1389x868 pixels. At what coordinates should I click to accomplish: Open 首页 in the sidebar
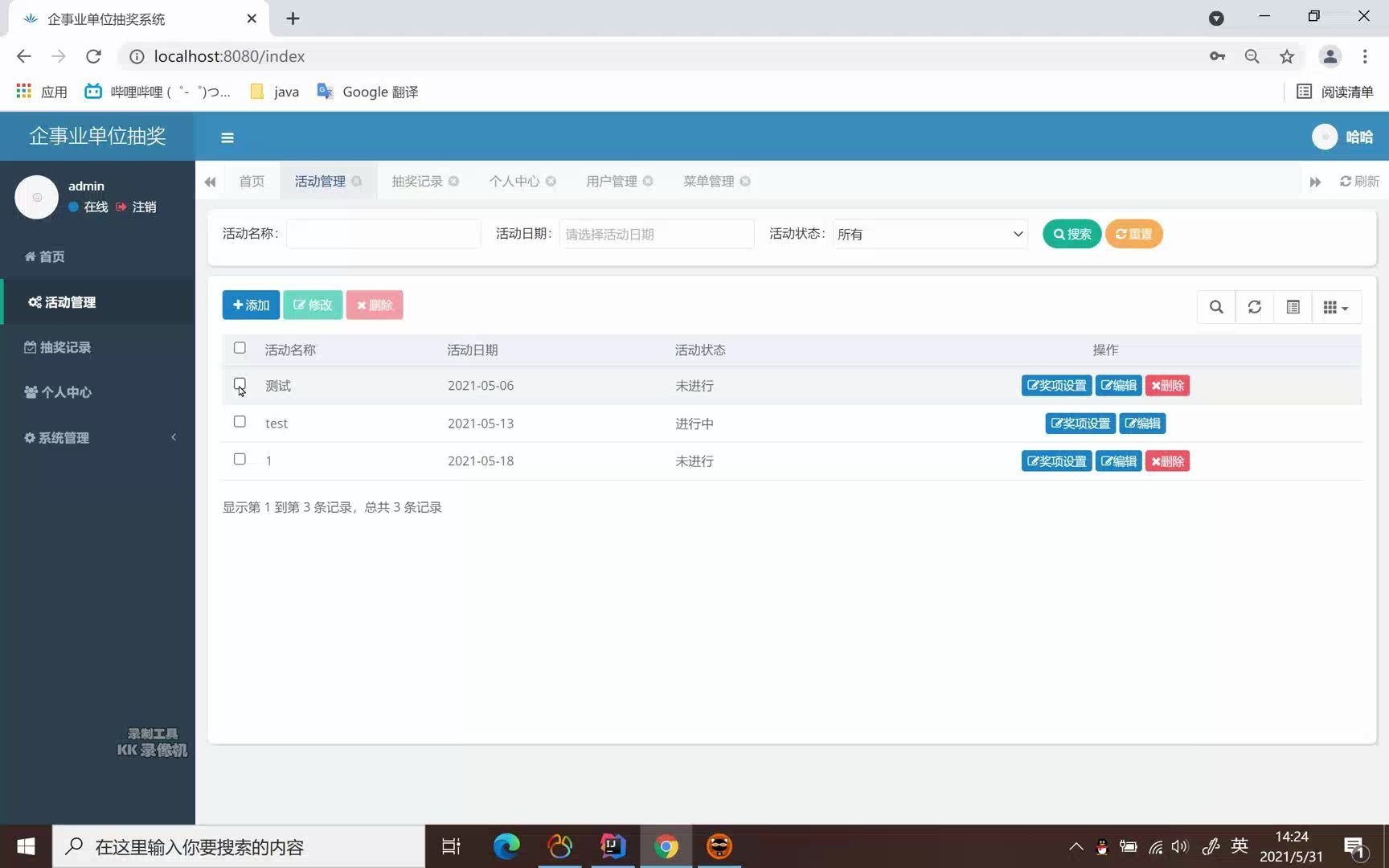click(x=99, y=256)
